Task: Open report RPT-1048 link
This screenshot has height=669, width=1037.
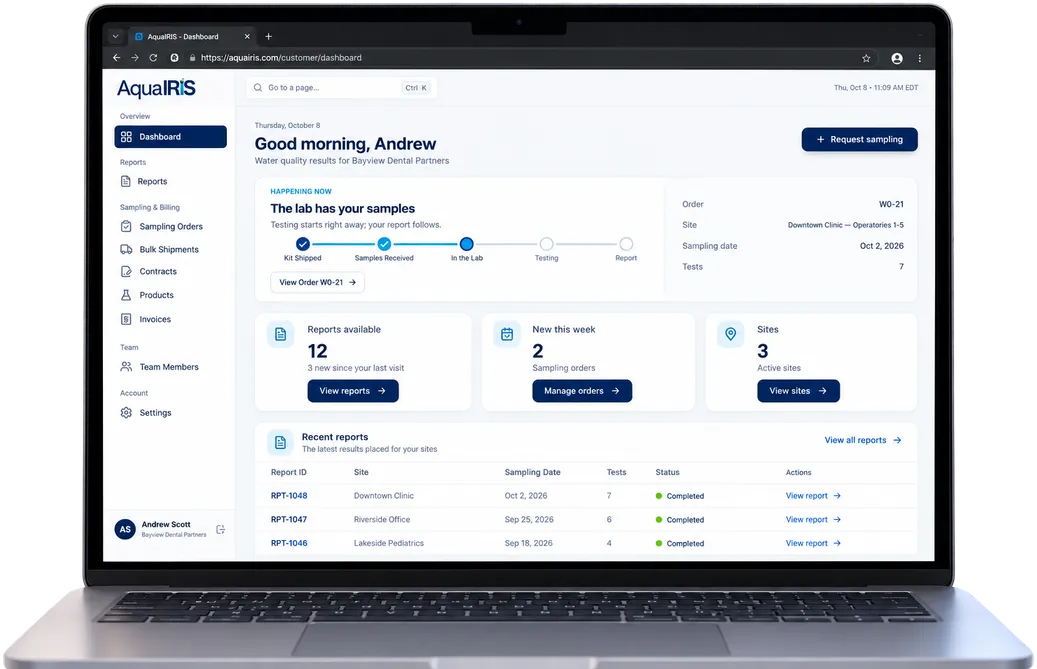Action: coord(289,496)
